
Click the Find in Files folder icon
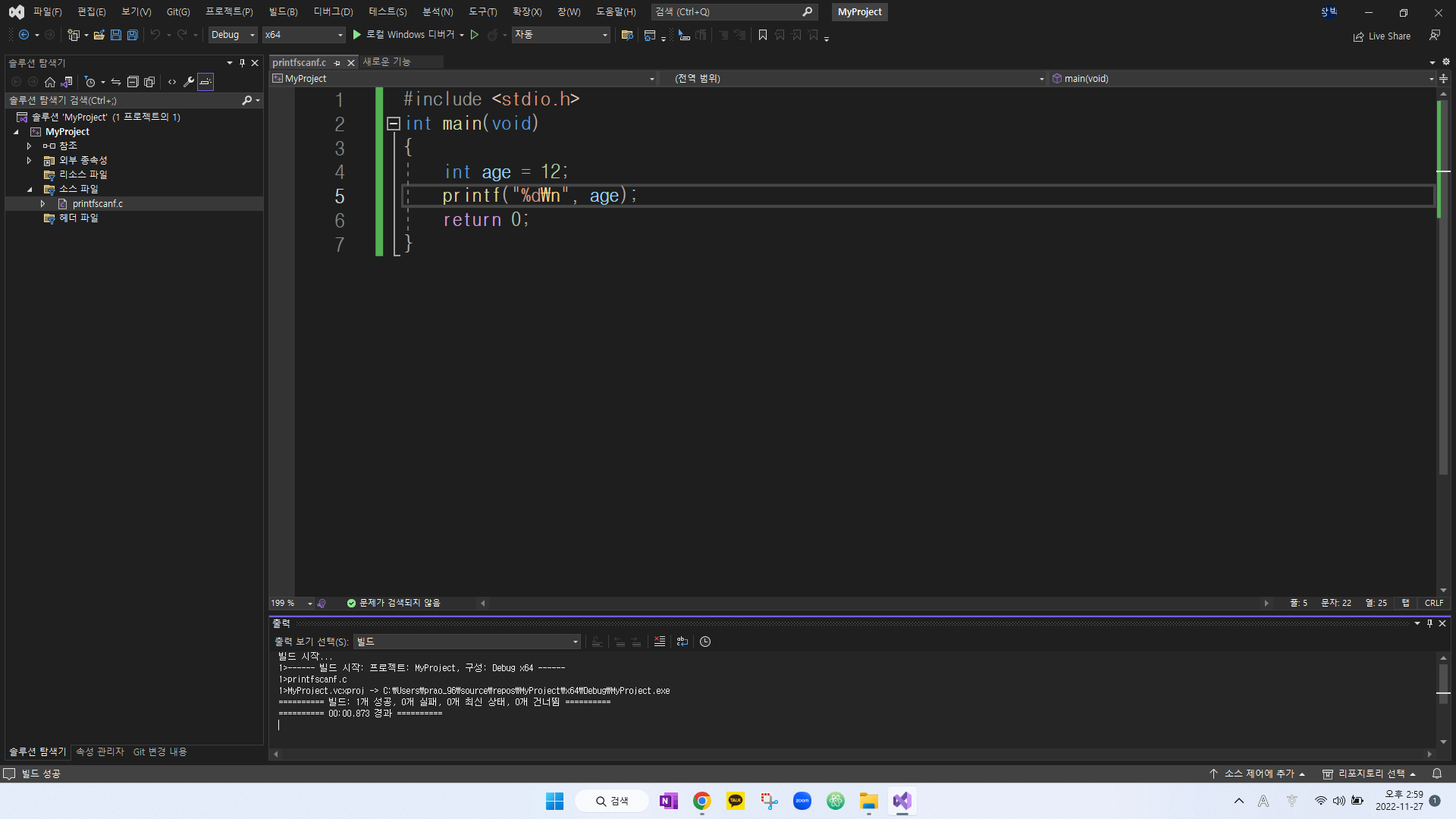coord(627,35)
